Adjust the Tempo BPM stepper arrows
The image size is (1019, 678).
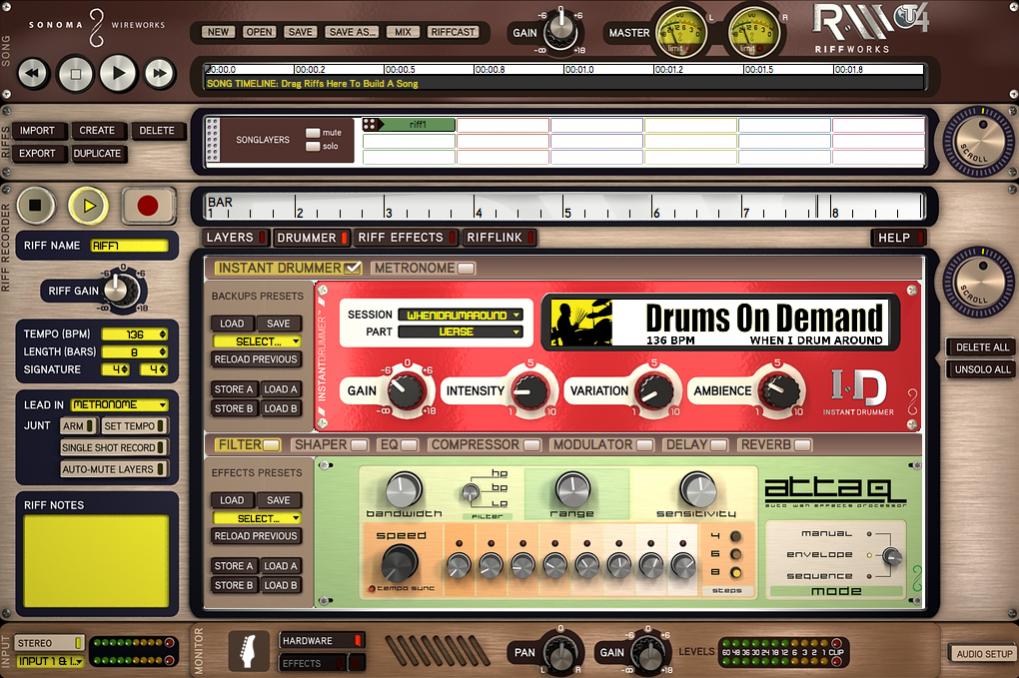[162, 334]
